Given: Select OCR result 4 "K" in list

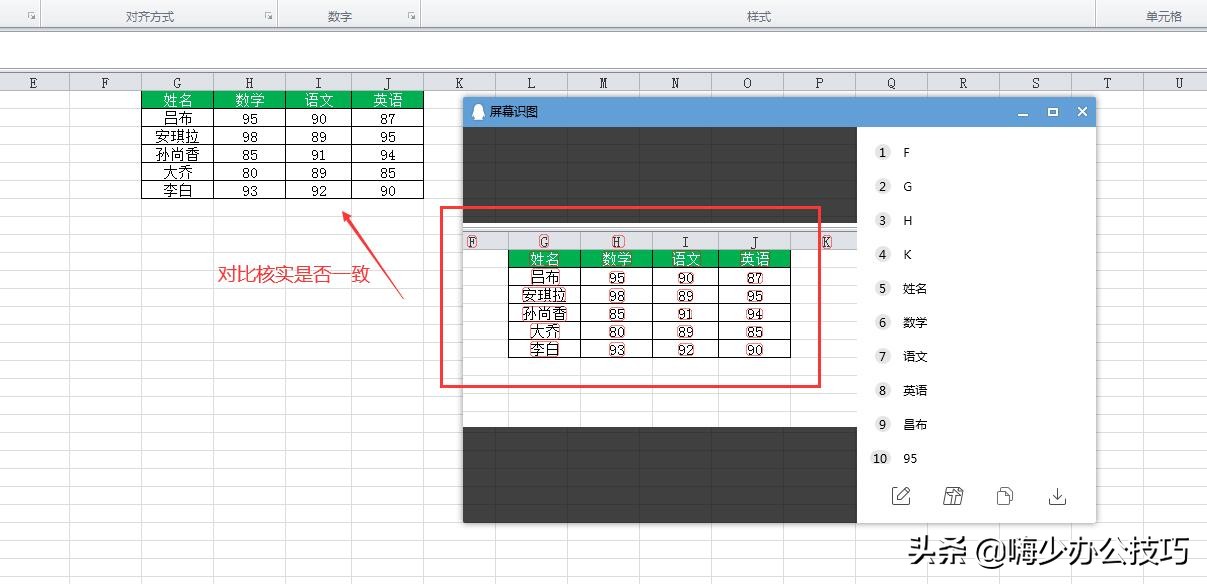Looking at the screenshot, I should pos(976,254).
